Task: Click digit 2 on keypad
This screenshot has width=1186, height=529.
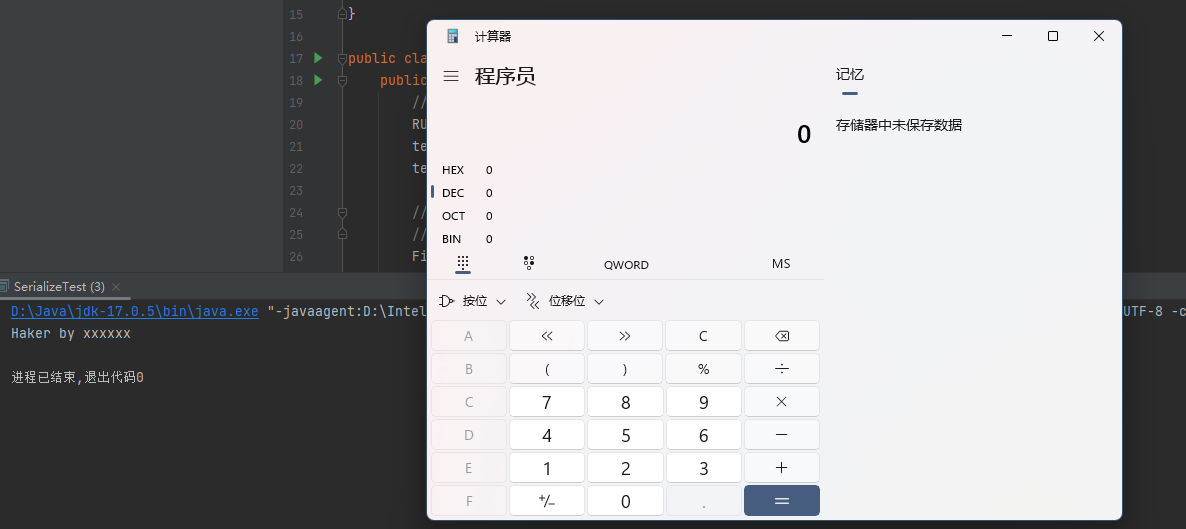Action: [x=625, y=468]
